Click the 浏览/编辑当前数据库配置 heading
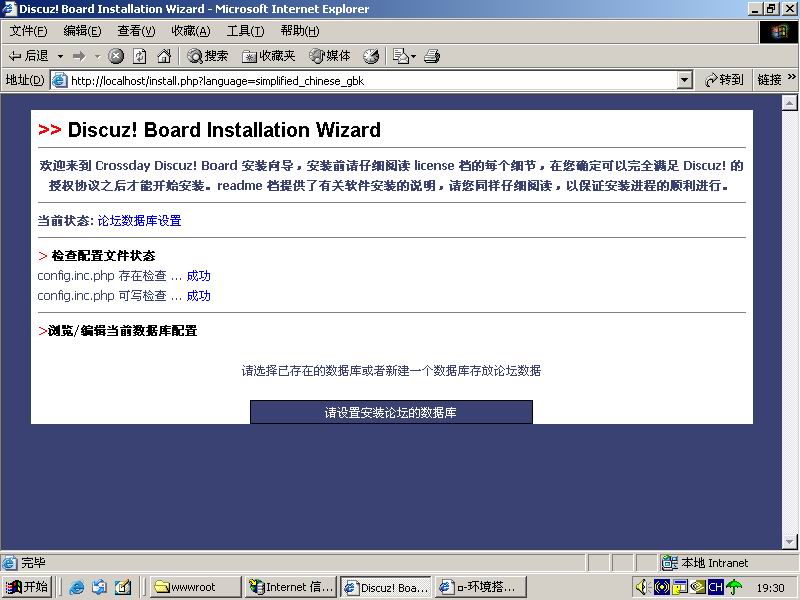 (122, 331)
